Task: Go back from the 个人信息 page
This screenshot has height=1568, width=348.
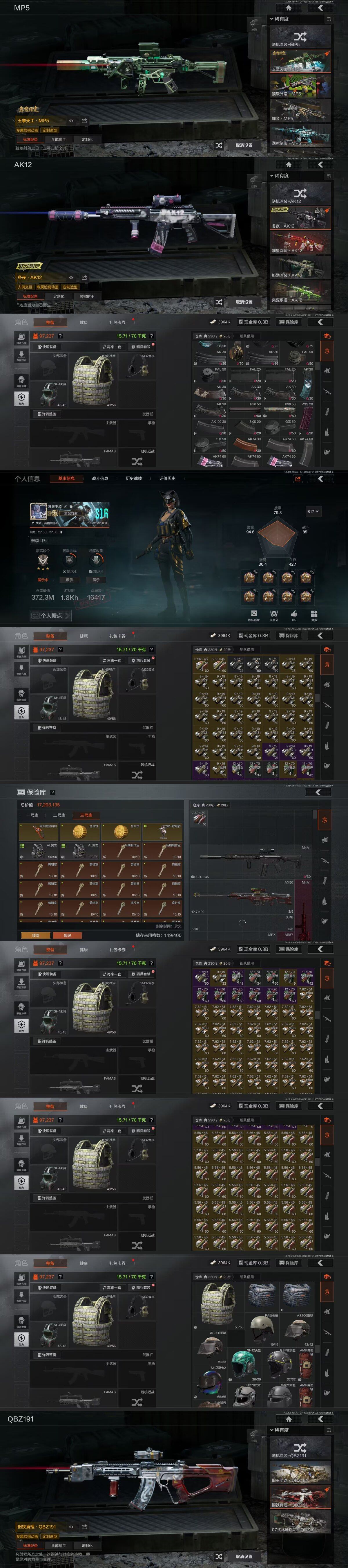Action: pos(321,479)
